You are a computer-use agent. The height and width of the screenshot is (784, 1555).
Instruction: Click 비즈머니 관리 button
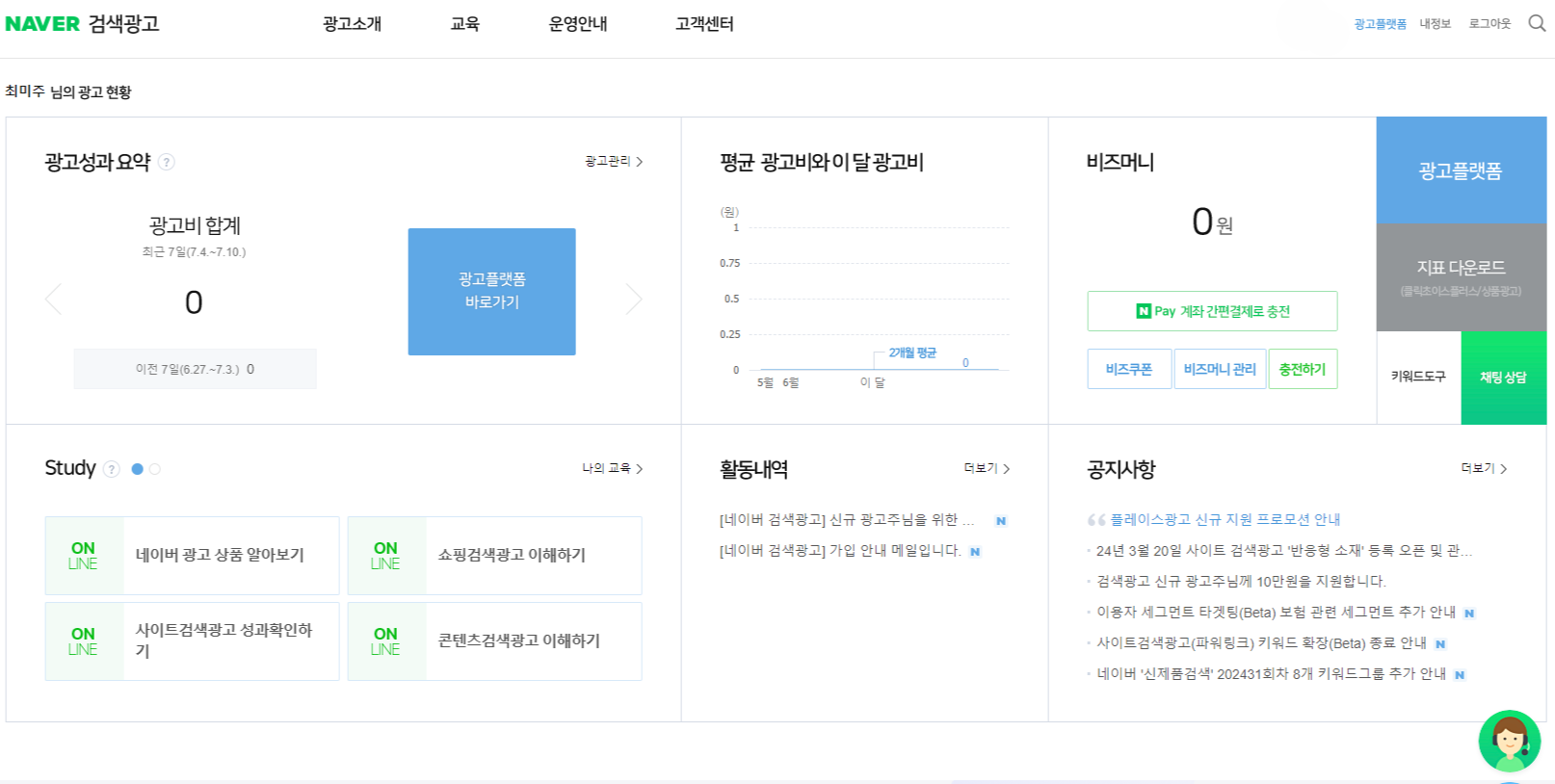click(x=1220, y=369)
